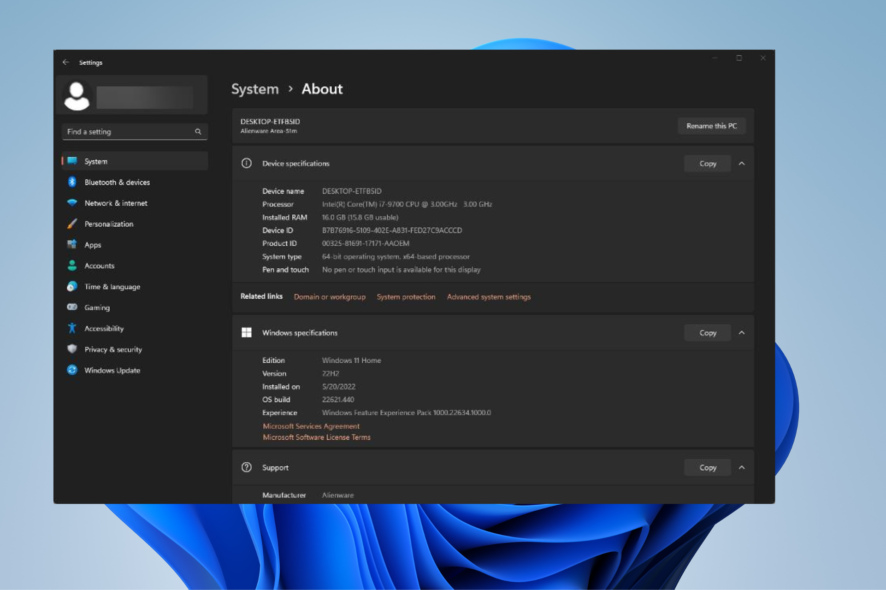Click the Find a setting search box
The height and width of the screenshot is (590, 886).
(x=134, y=132)
